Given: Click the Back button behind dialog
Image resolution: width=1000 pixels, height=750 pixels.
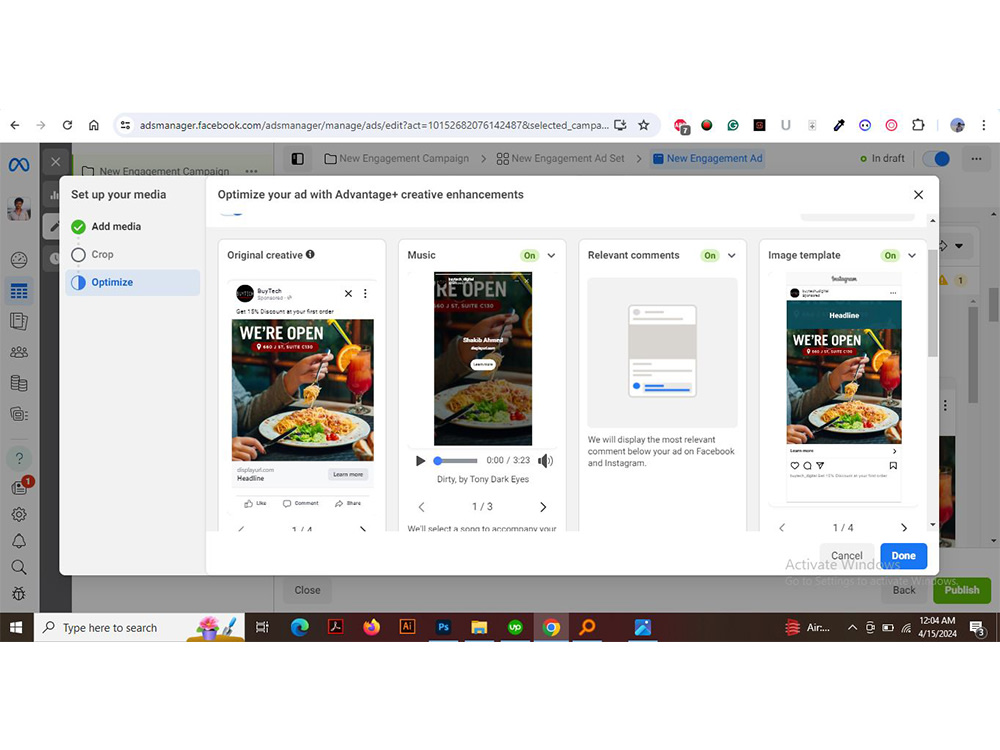Looking at the screenshot, I should [x=904, y=590].
